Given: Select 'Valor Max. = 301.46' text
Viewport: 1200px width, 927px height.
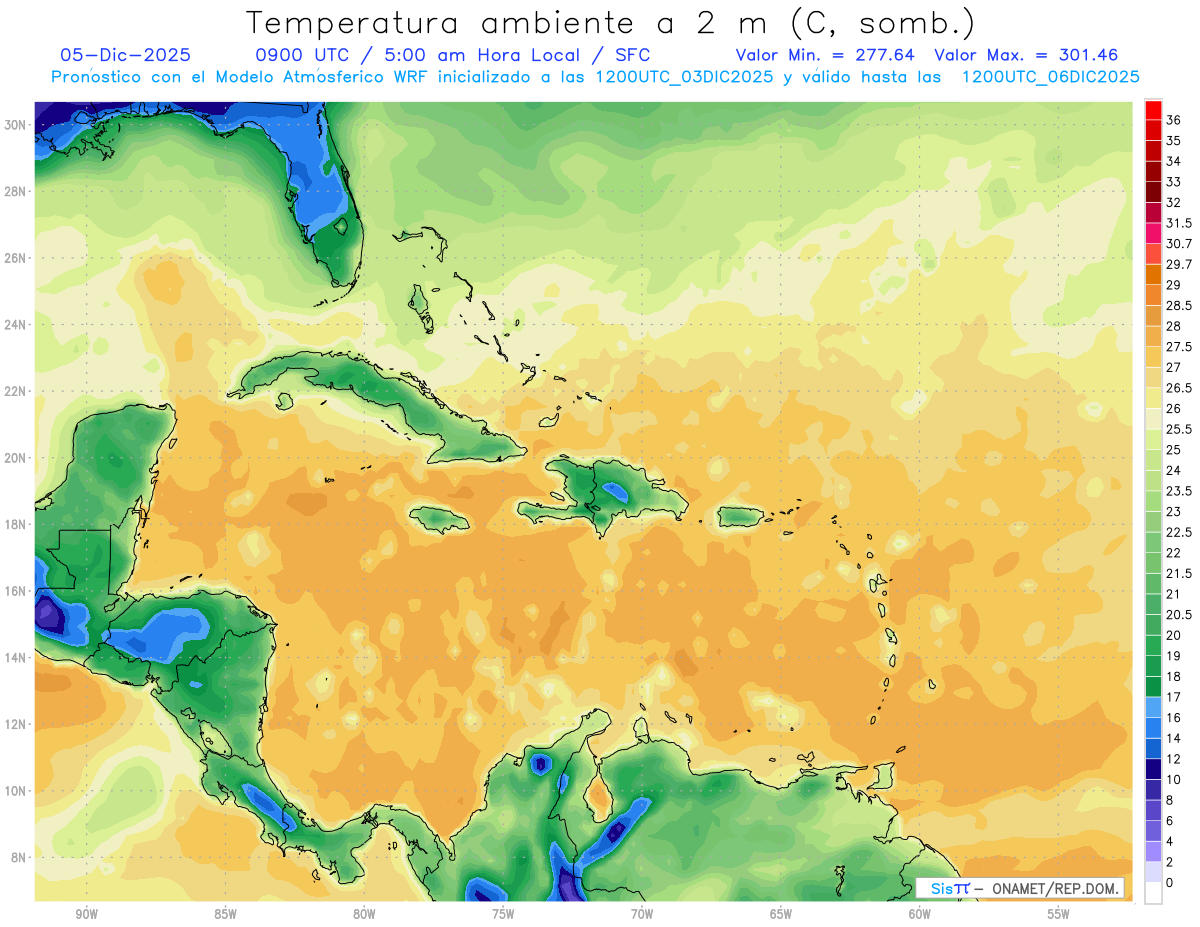Looking at the screenshot, I should point(1026,55).
